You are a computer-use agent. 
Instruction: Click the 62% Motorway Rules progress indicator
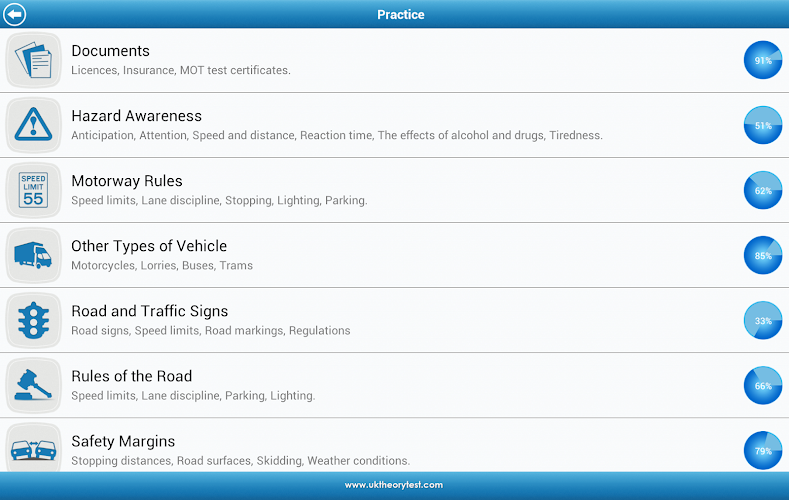click(x=763, y=190)
